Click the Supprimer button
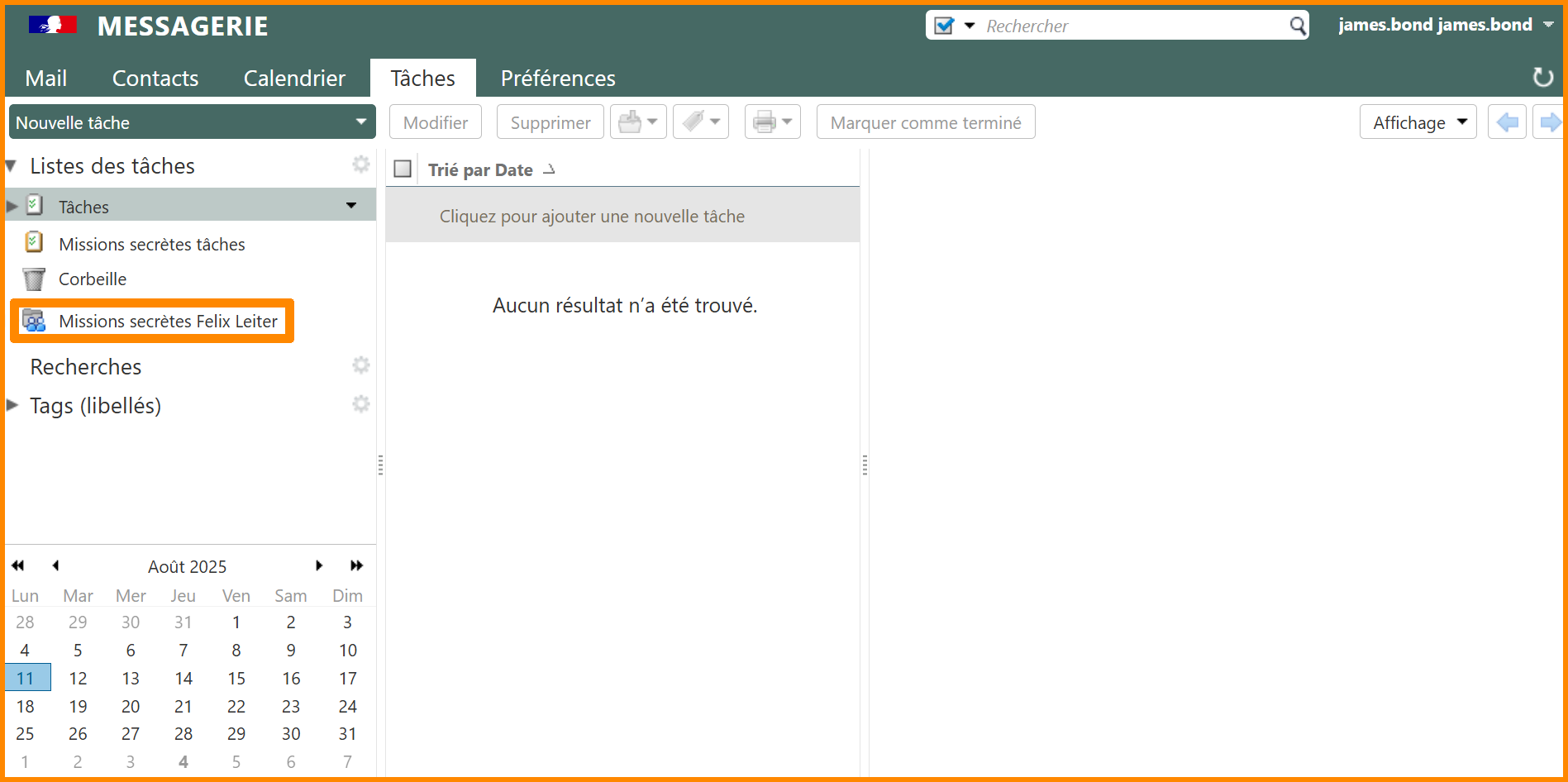 pos(550,122)
